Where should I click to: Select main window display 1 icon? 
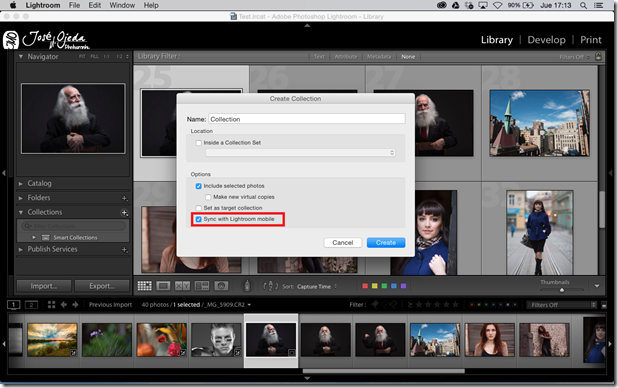tap(13, 305)
